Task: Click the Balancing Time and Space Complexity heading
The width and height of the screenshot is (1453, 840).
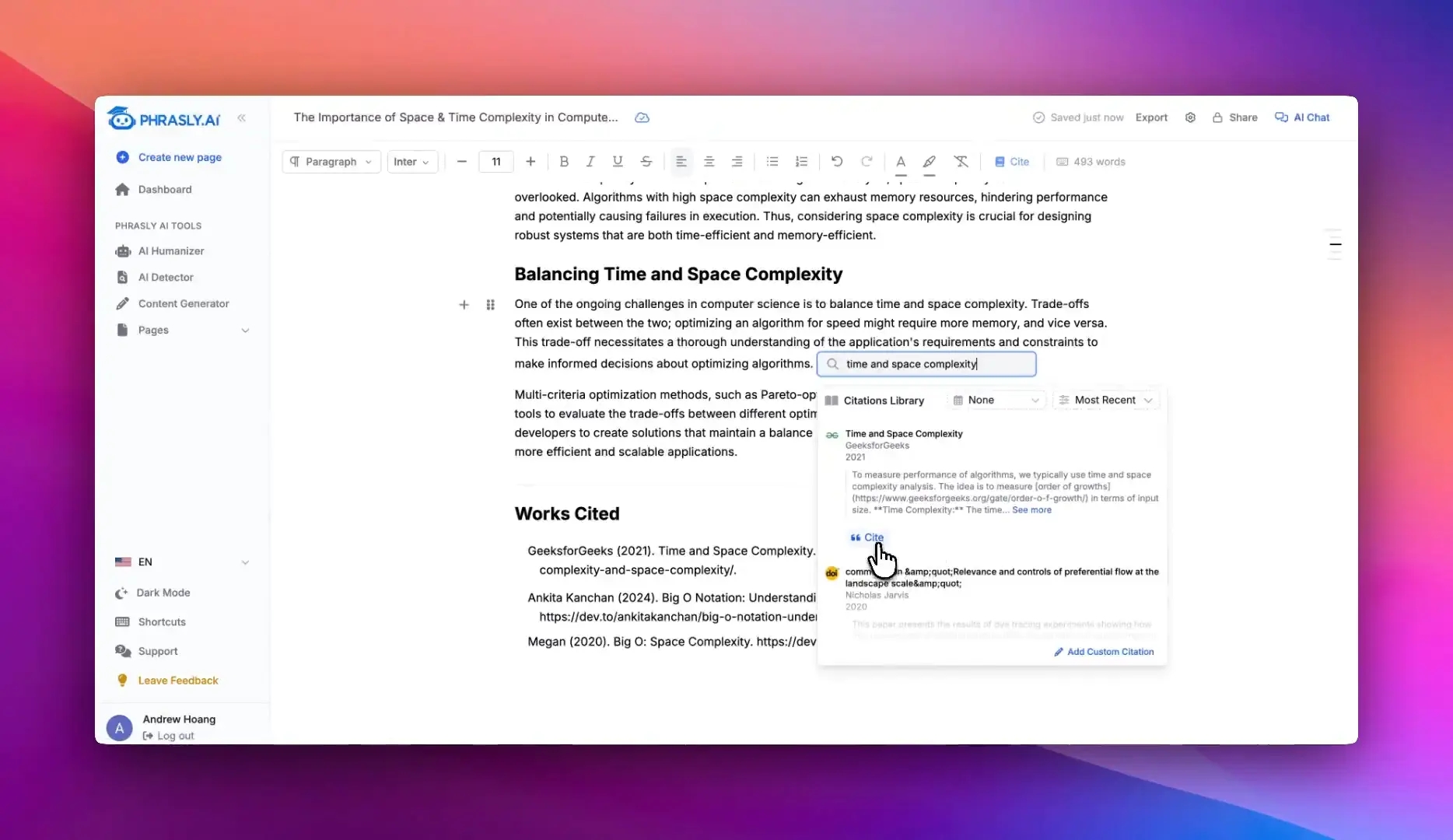Action: coord(678,275)
